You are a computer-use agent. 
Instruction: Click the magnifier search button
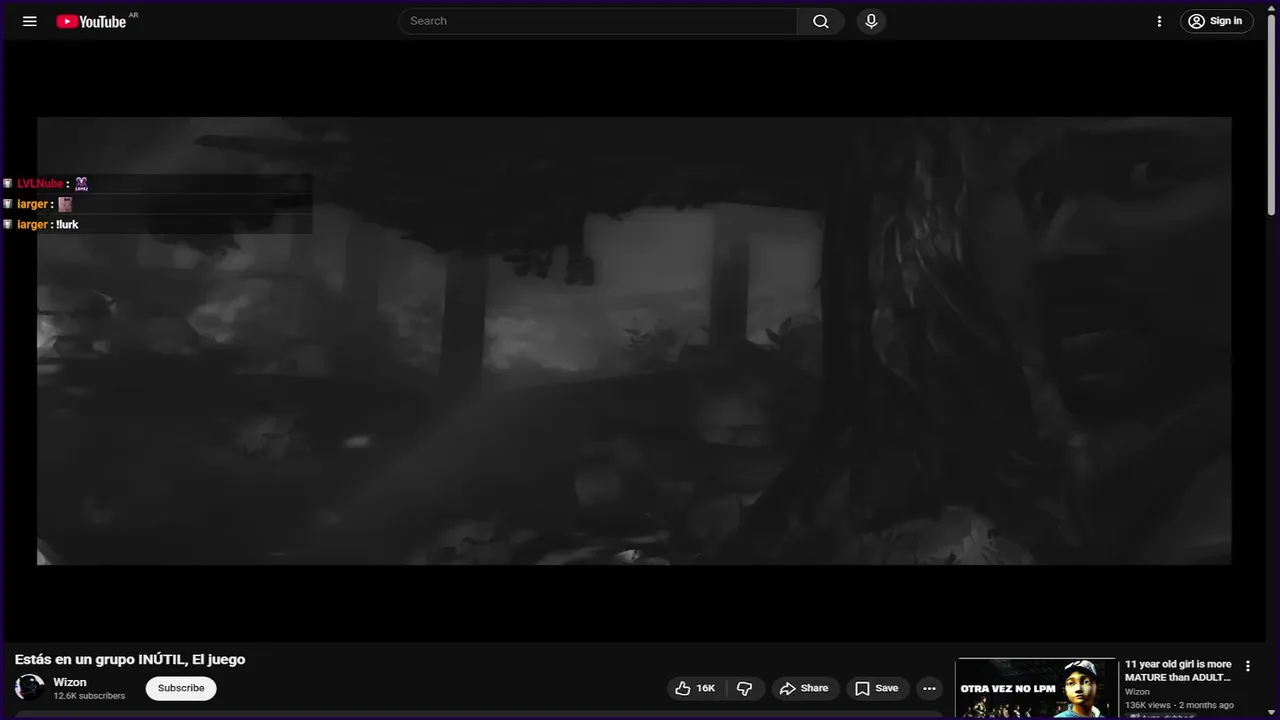(820, 21)
